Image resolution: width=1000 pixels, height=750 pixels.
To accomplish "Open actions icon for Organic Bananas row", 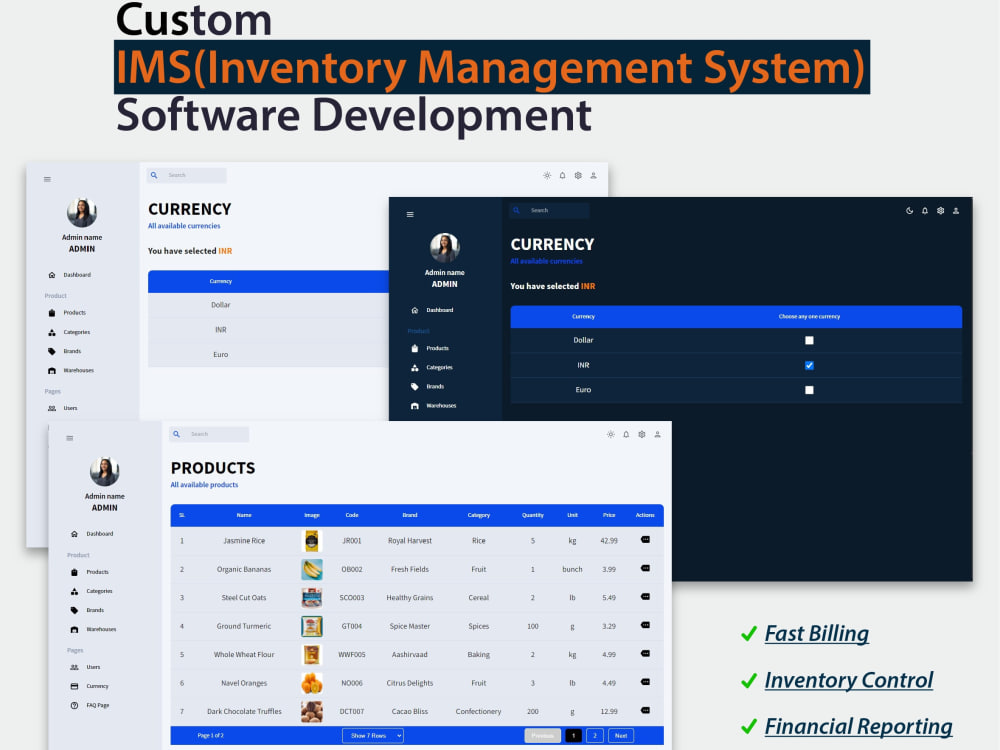I will click(x=645, y=568).
